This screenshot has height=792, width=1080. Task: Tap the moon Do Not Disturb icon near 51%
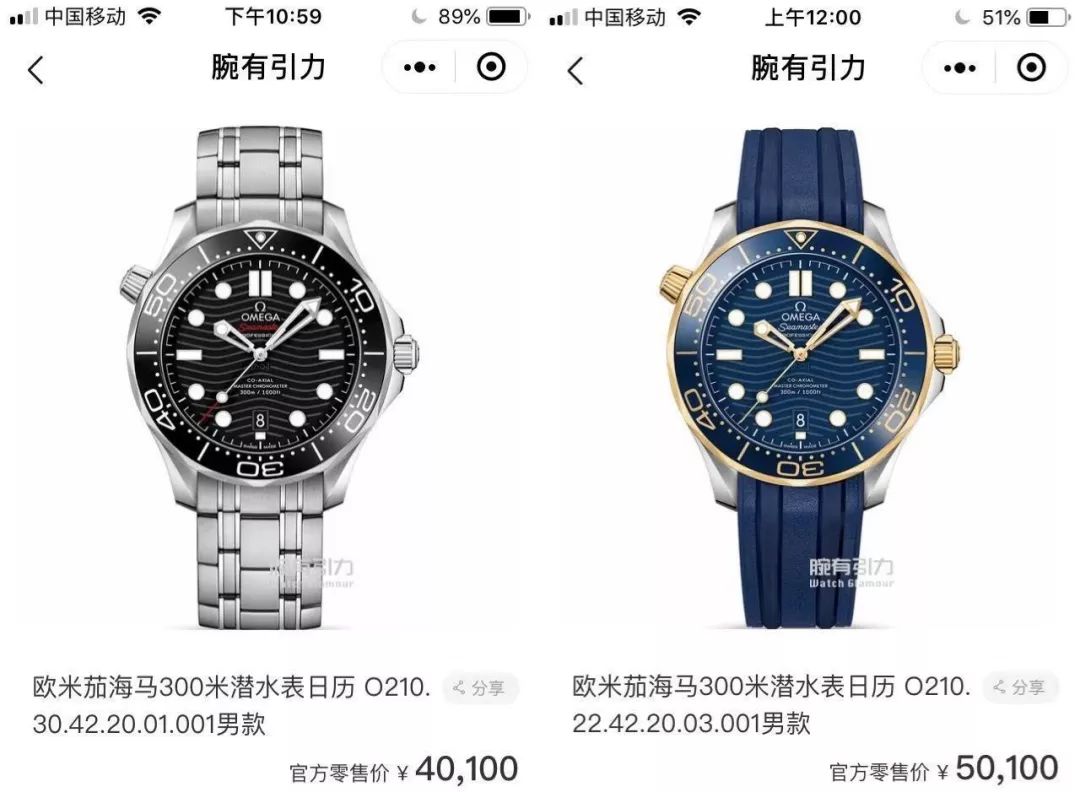tap(963, 17)
